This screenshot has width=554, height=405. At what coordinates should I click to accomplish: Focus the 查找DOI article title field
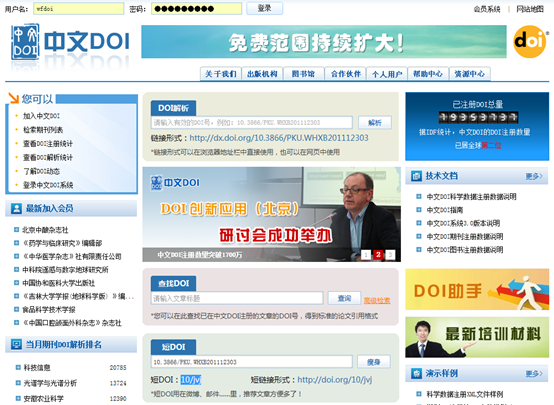pyautogui.click(x=237, y=298)
